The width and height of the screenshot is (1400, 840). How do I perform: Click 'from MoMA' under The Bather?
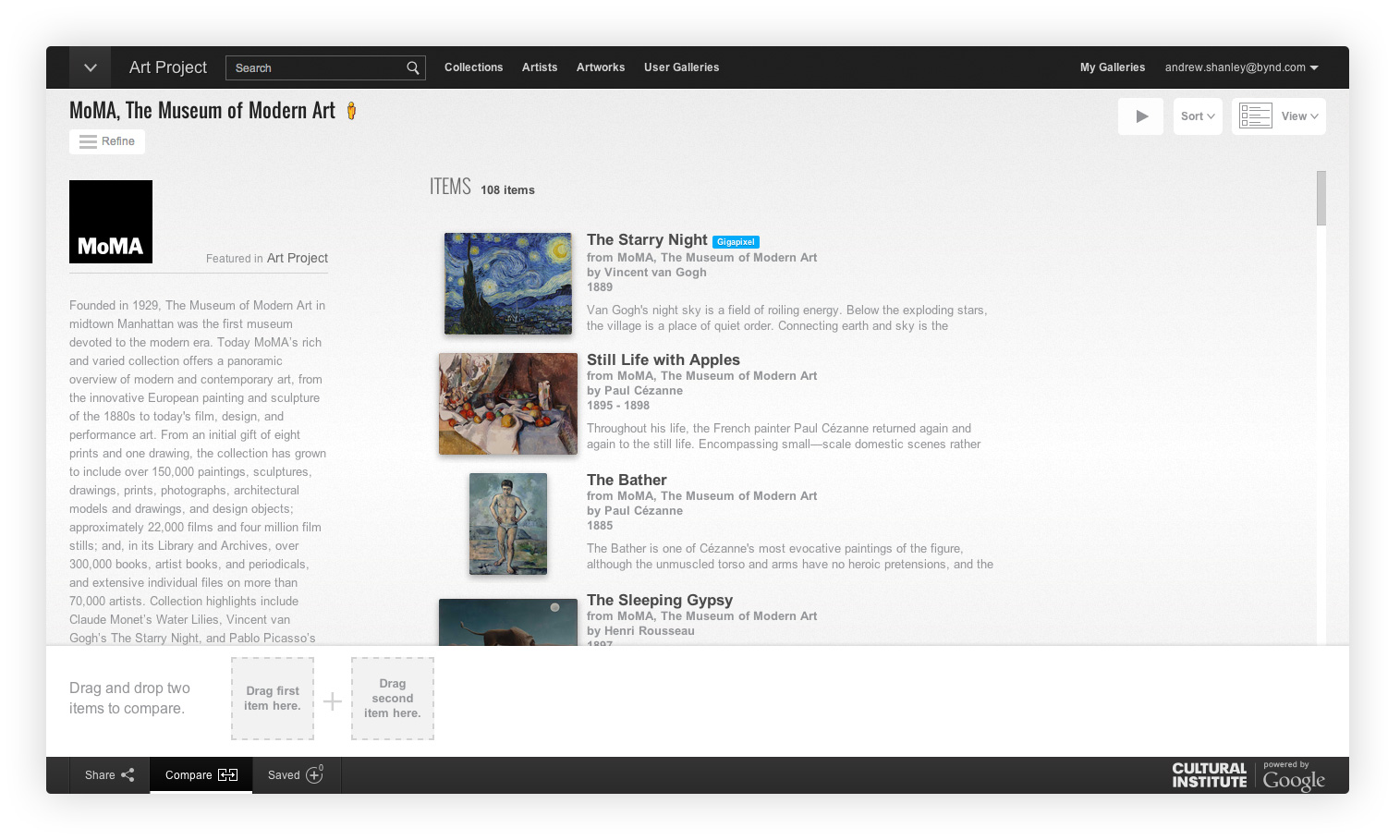coord(702,496)
